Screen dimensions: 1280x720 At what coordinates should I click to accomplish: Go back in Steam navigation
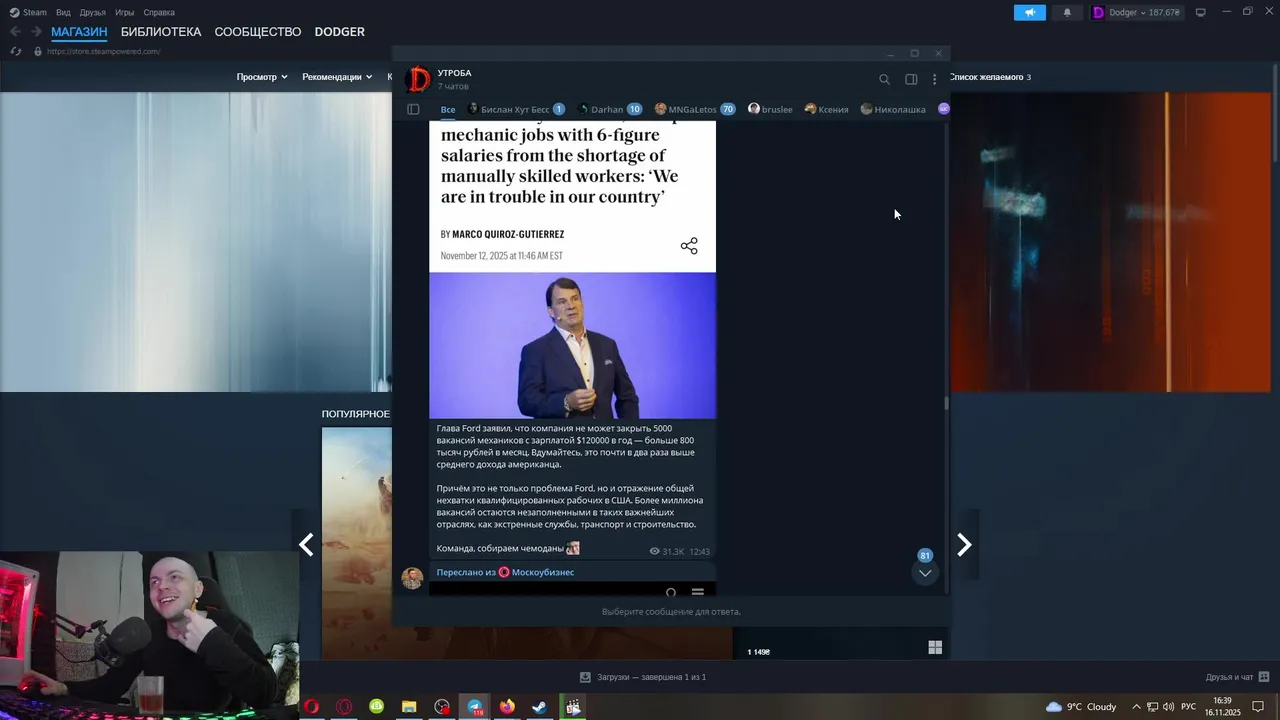tap(15, 32)
